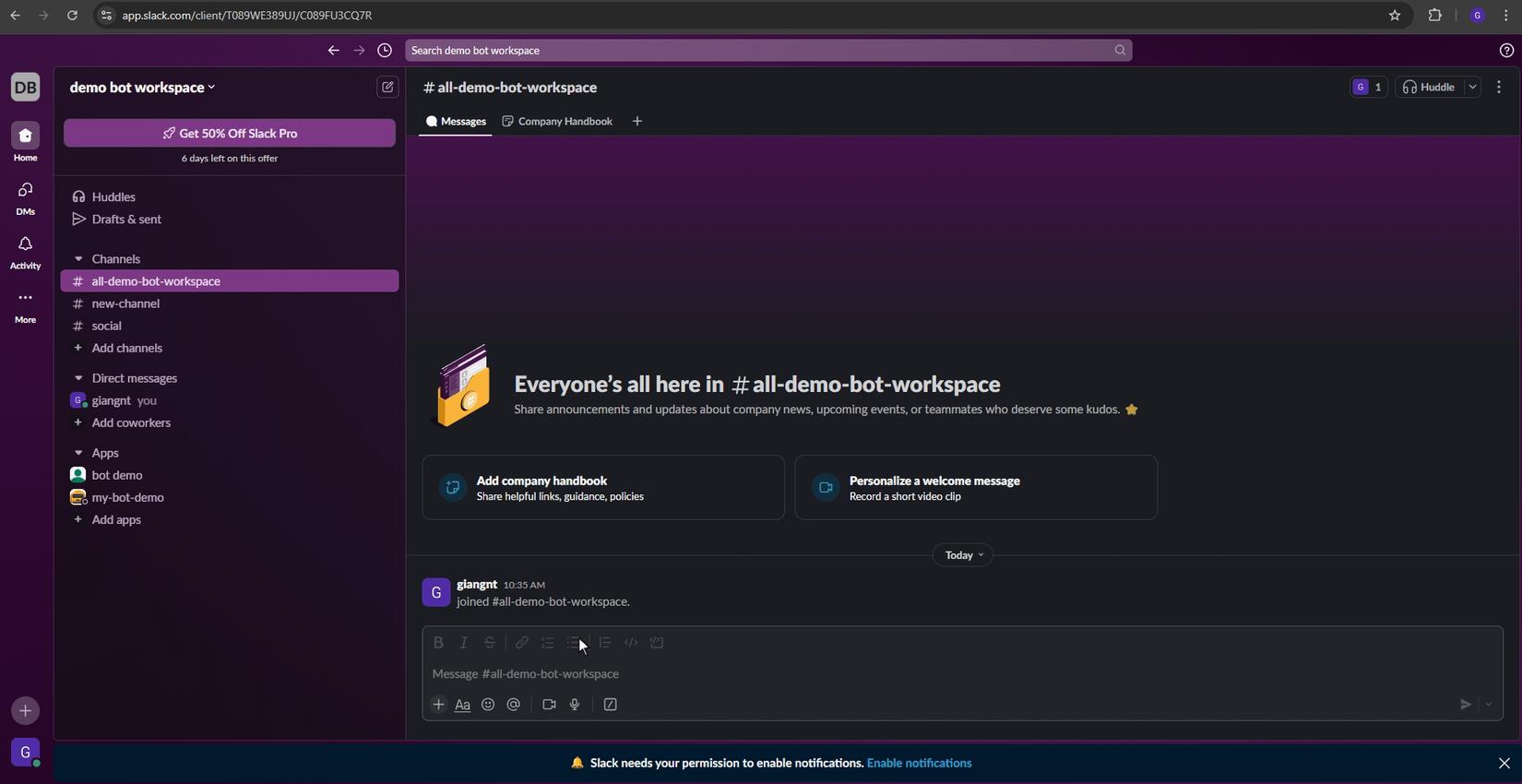Go forward in Slack history
This screenshot has height=784, width=1522.
(x=359, y=51)
